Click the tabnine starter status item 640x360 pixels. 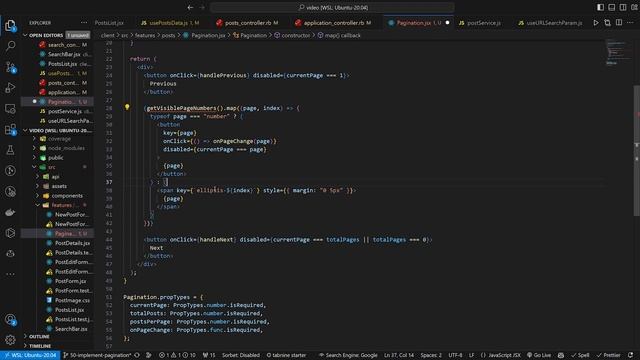click(287, 356)
